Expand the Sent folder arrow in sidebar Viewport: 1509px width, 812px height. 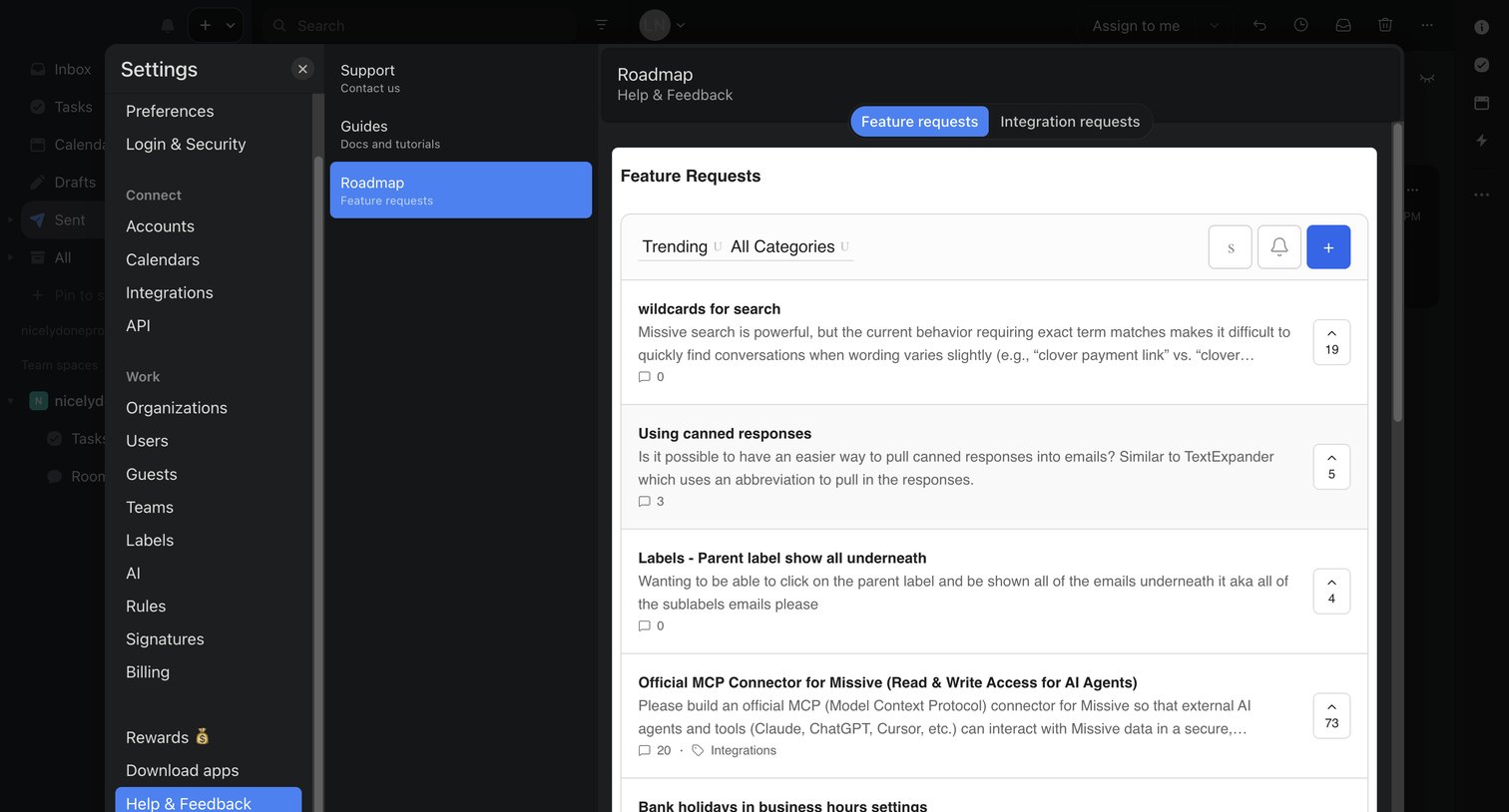pos(10,219)
